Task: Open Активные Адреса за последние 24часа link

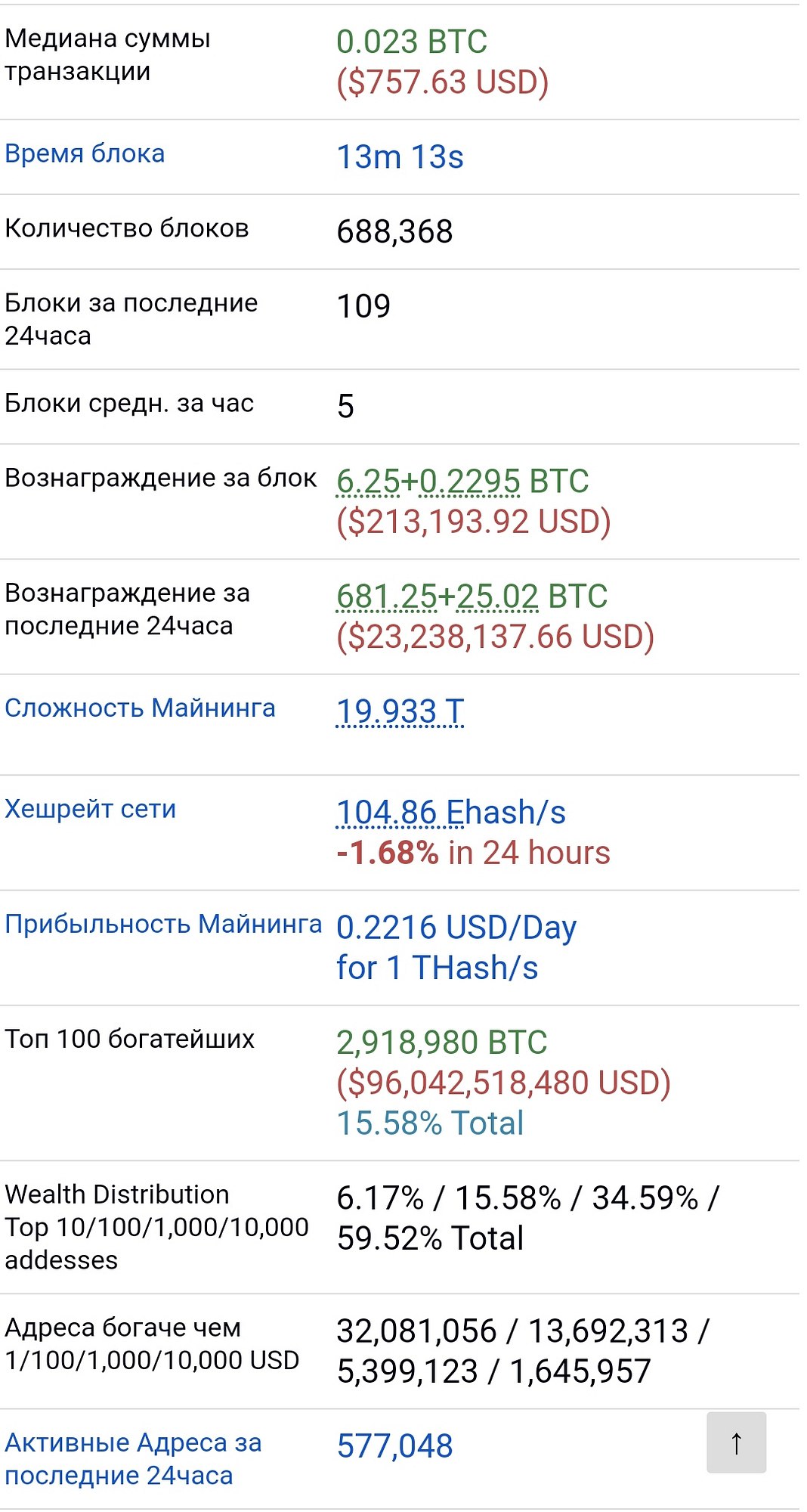Action: tap(133, 1459)
